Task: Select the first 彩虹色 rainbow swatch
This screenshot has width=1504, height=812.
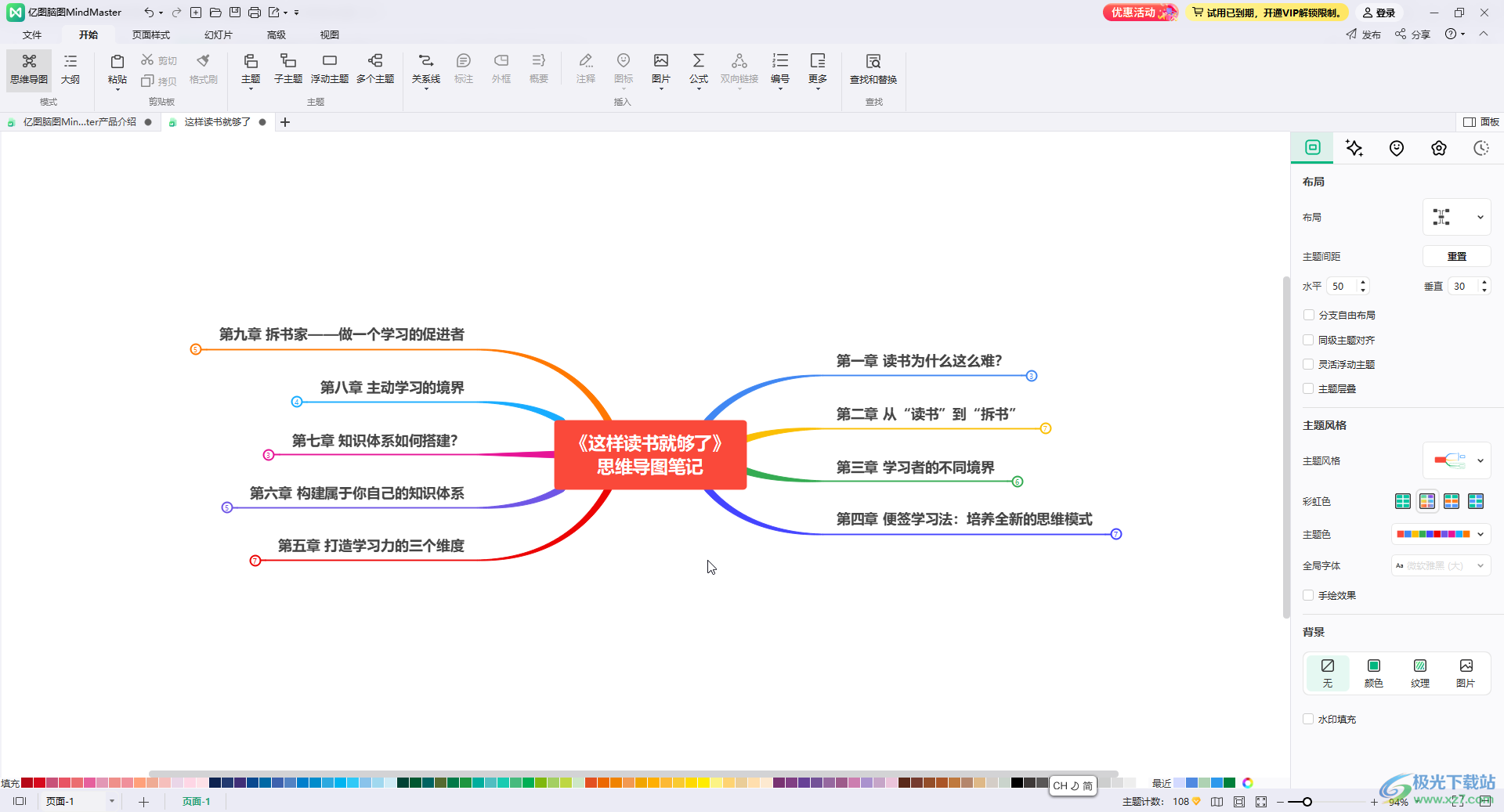Action: point(1403,501)
